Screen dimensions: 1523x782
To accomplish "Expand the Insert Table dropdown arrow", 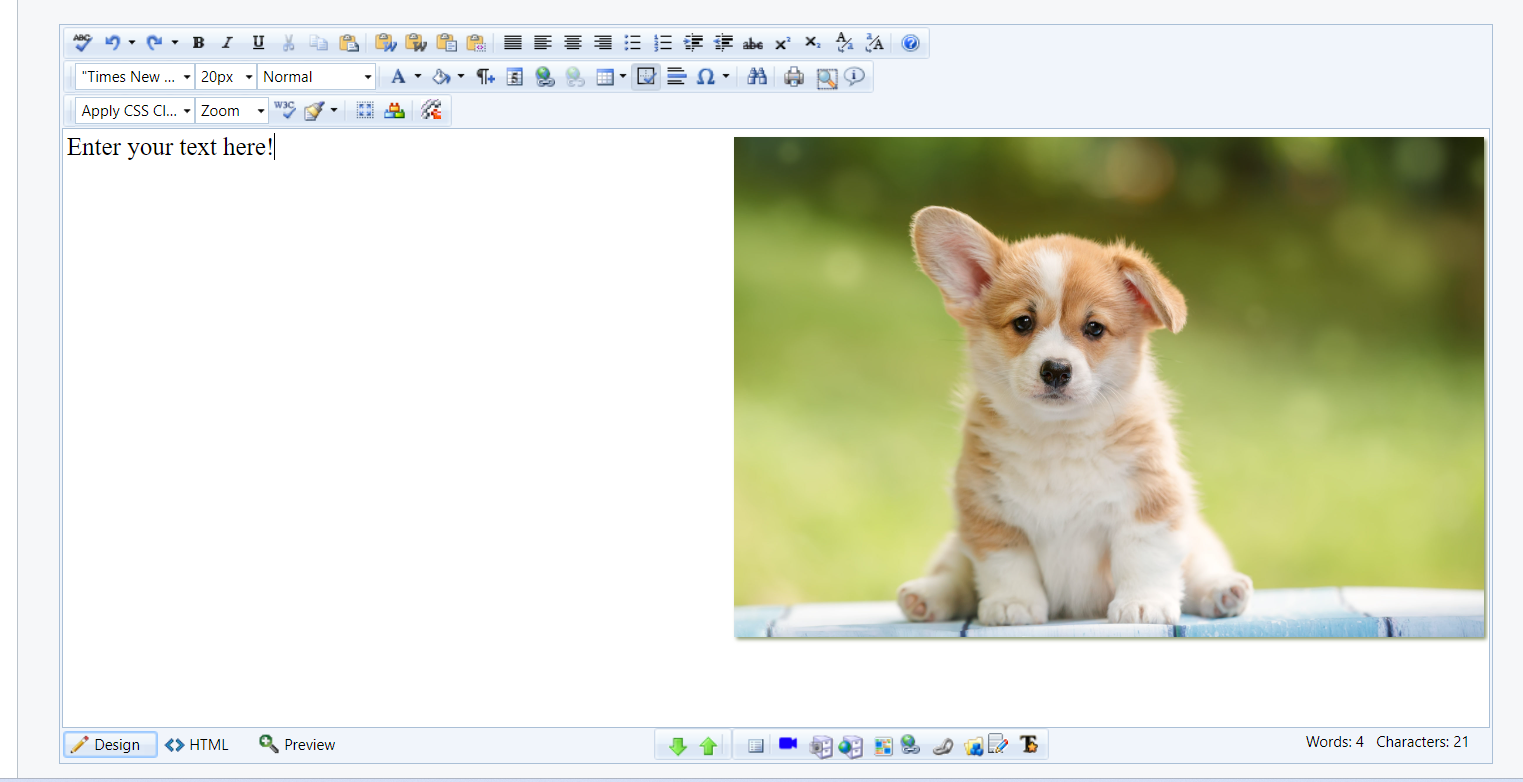I will 623,77.
